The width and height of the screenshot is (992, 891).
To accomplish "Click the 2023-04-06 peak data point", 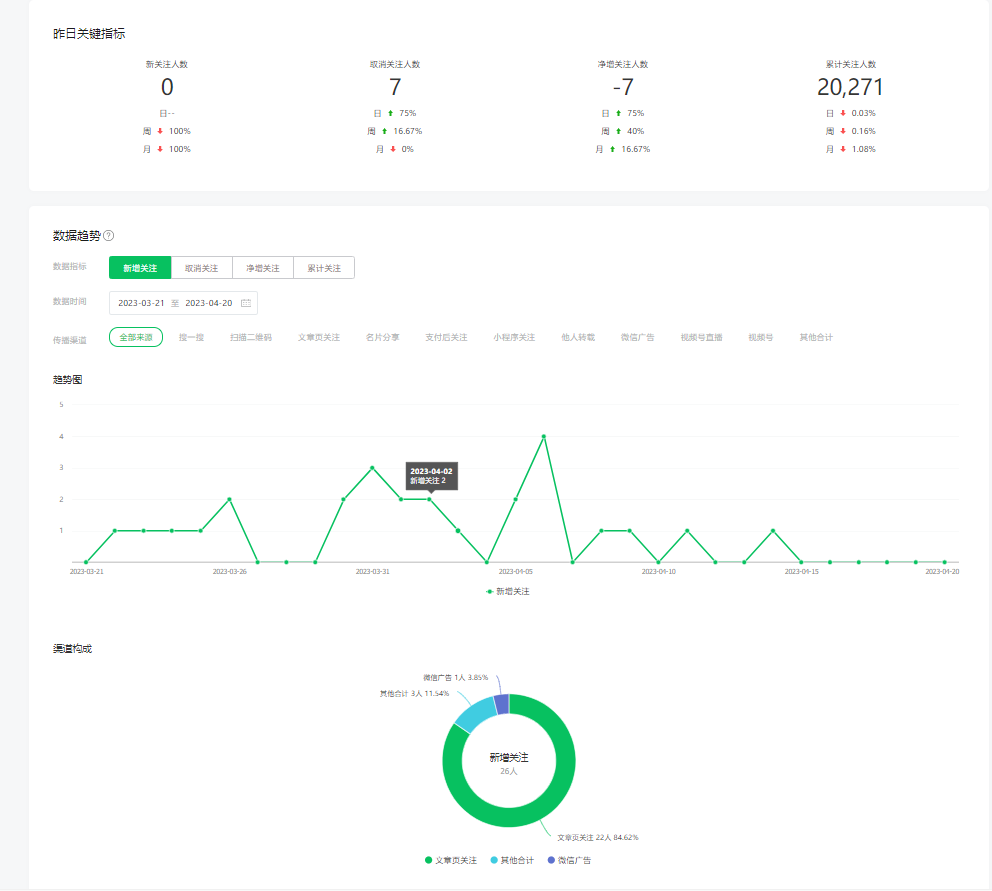I will tap(544, 436).
